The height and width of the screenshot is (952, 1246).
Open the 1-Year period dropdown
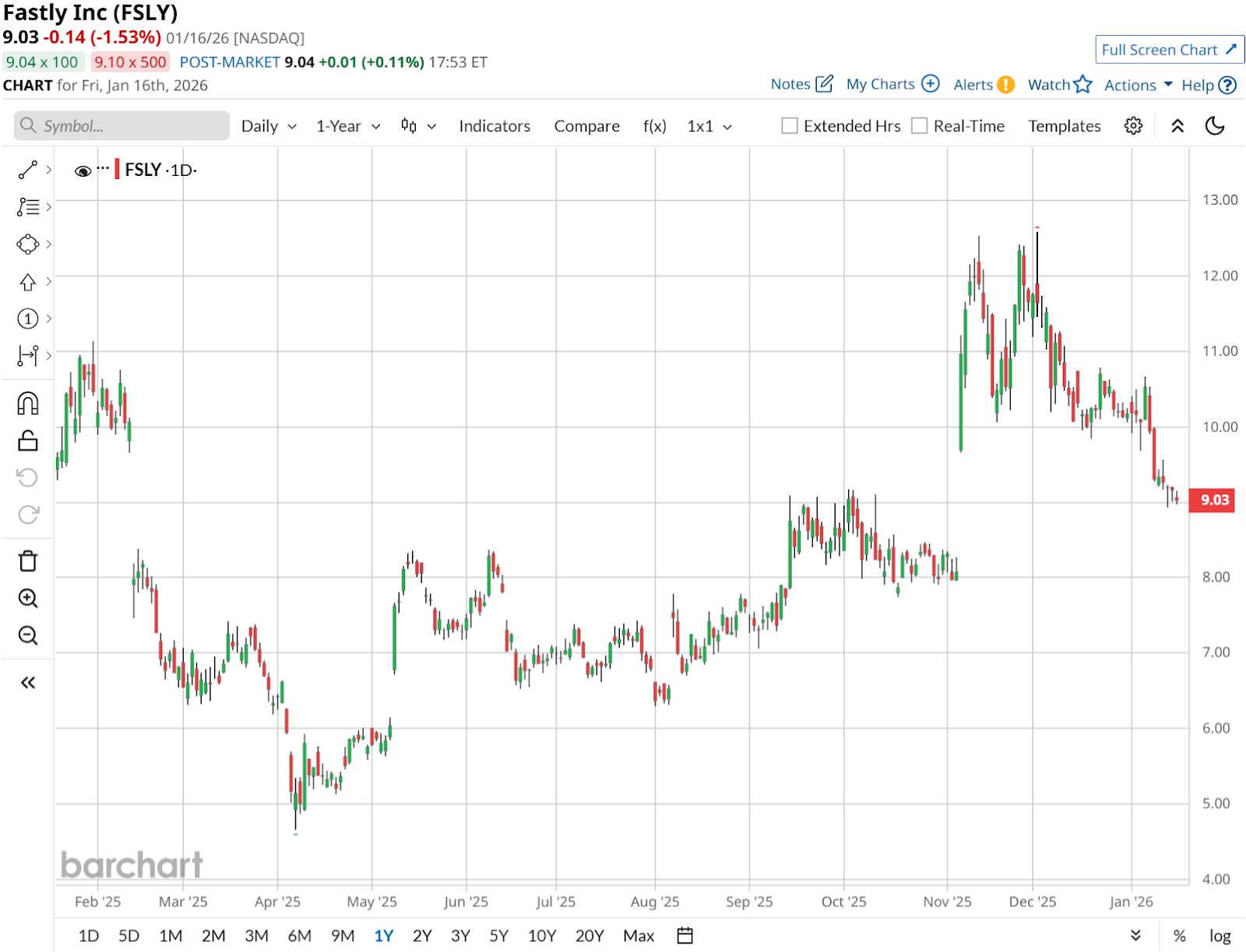point(348,126)
